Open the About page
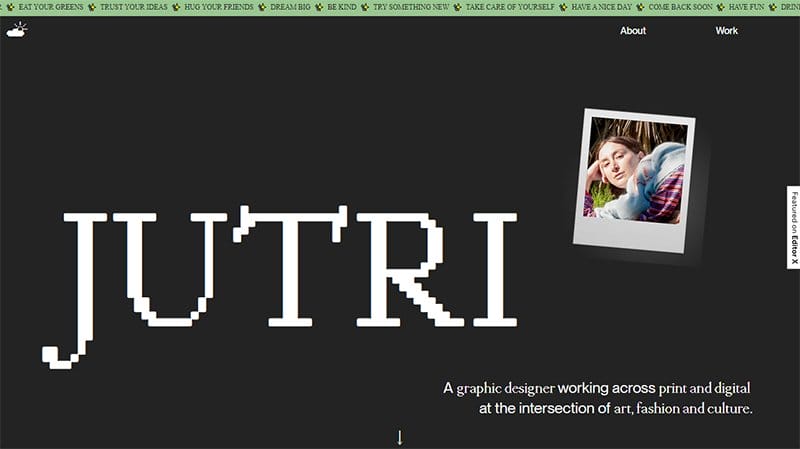The width and height of the screenshot is (800, 449). click(633, 31)
